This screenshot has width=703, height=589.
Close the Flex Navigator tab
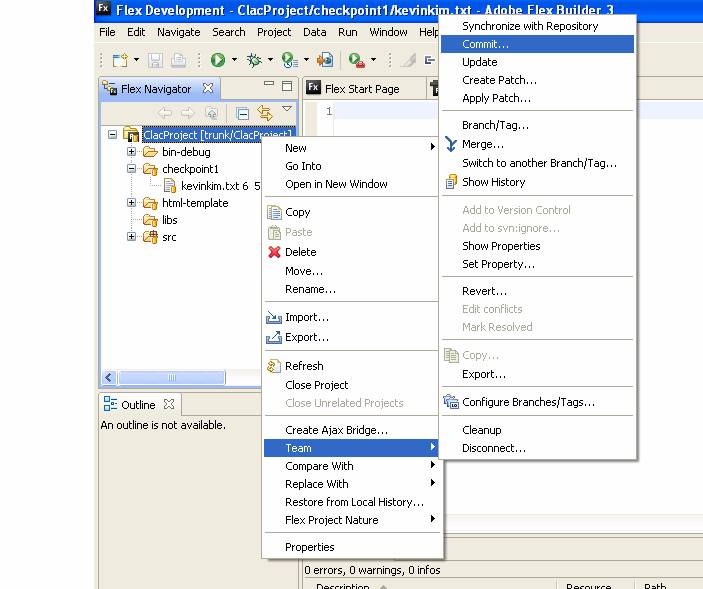point(208,88)
